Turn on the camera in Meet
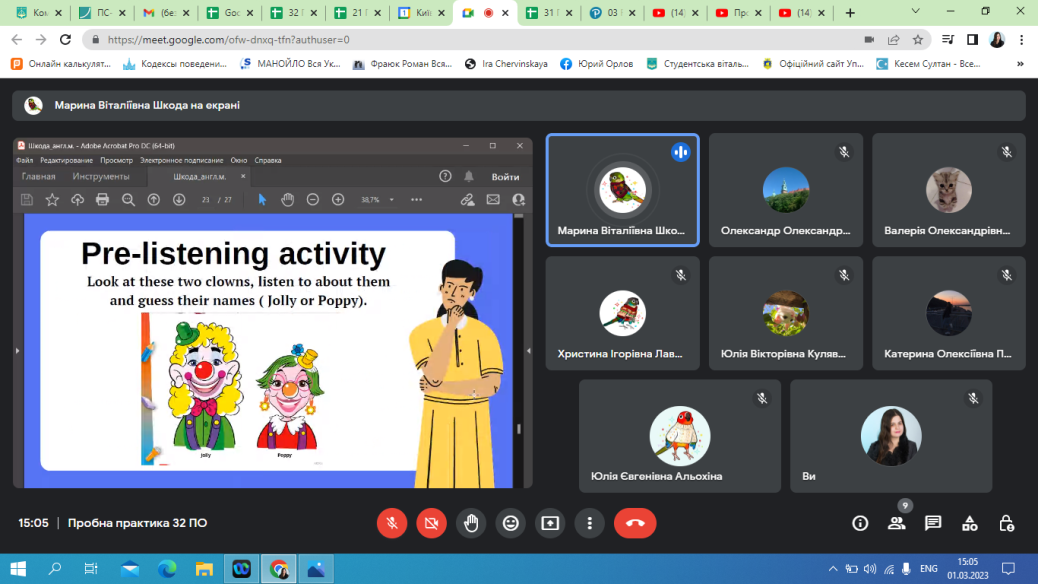The width and height of the screenshot is (1038, 584). click(x=431, y=522)
